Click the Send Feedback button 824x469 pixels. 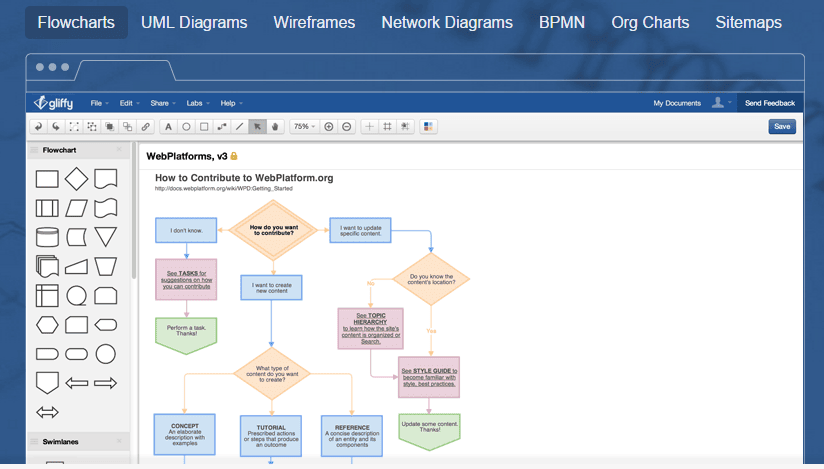[x=770, y=103]
